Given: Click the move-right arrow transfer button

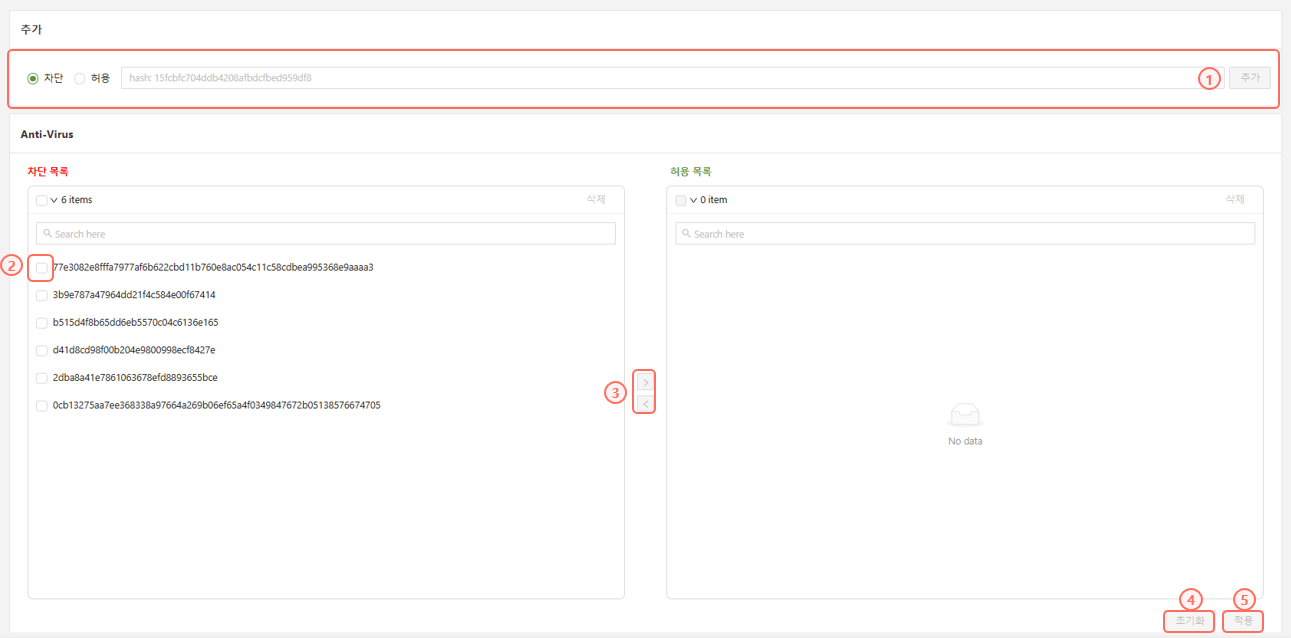Looking at the screenshot, I should (x=645, y=382).
